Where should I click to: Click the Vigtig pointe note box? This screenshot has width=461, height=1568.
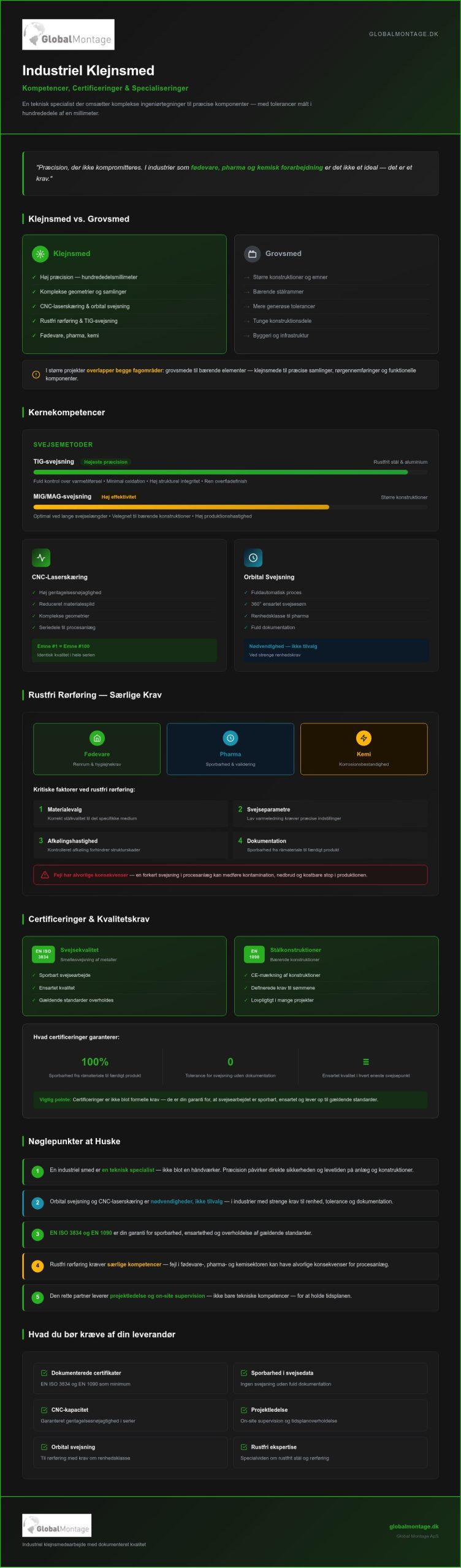[x=230, y=1099]
